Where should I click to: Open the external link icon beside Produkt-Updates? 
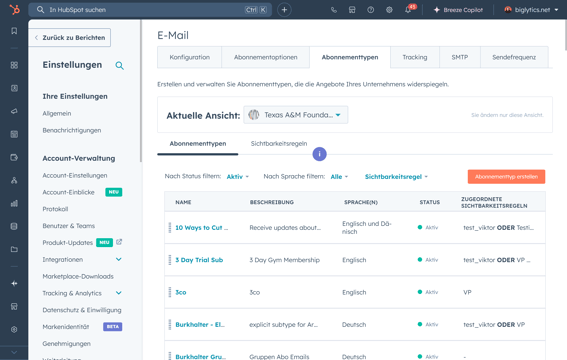[119, 242]
